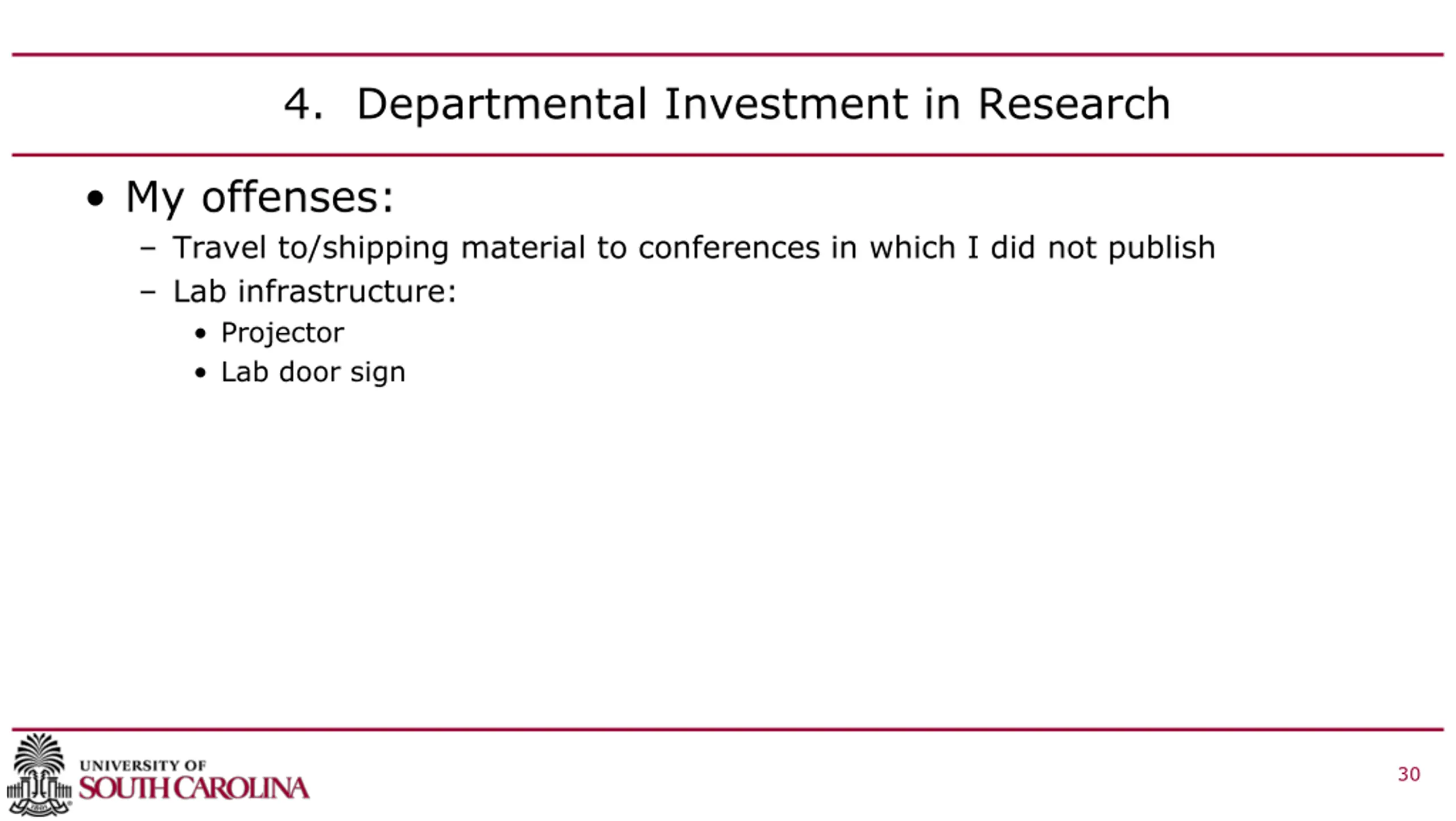This screenshot has width=1456, height=821.
Task: Select the 'Lab infrastructure:' sub-bullet text
Action: click(315, 292)
